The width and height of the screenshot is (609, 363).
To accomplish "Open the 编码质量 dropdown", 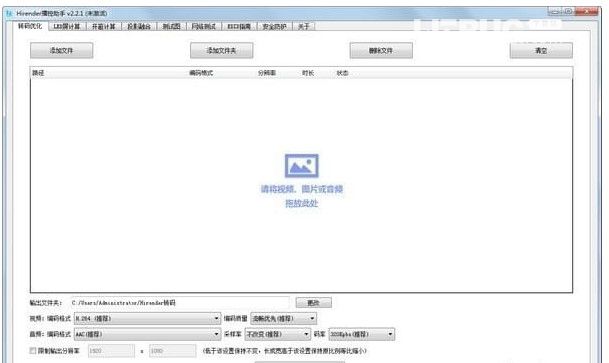I will tap(283, 319).
